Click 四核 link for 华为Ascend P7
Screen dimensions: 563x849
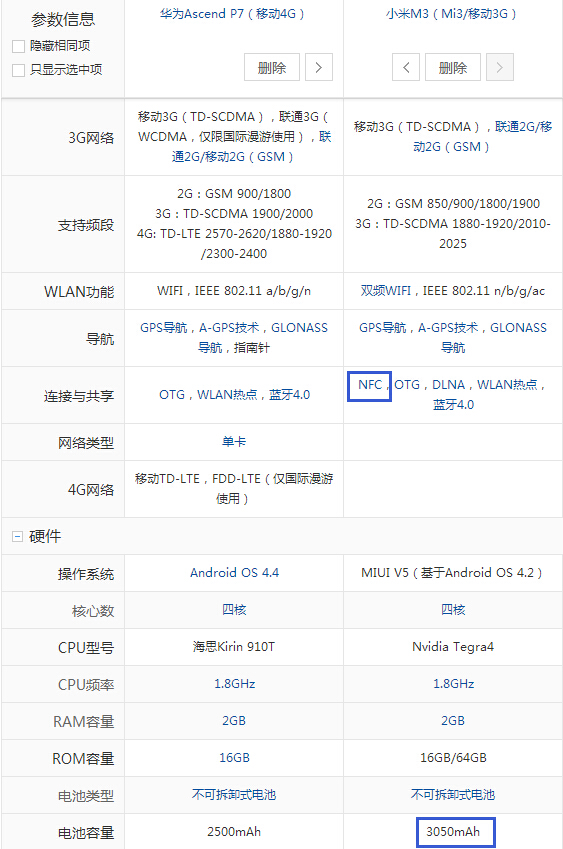click(234, 610)
